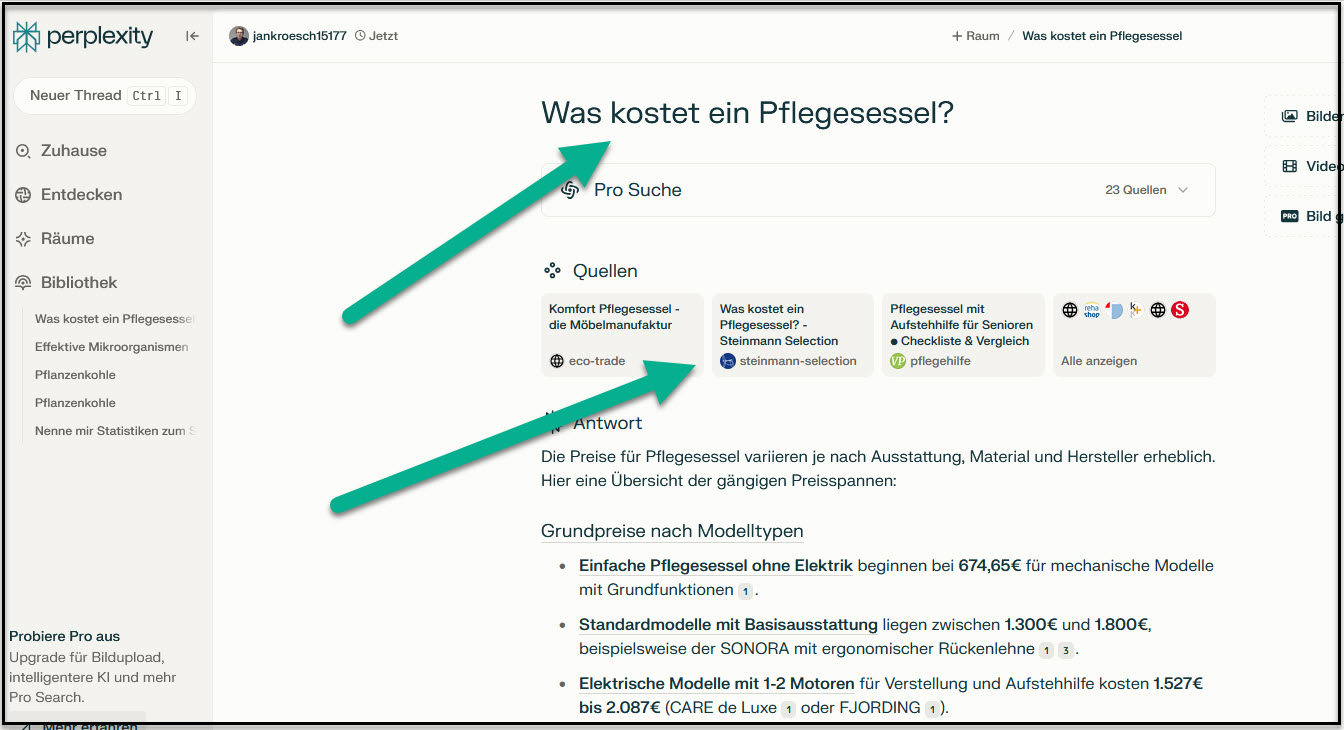Viewport: 1344px width, 730px height.
Task: Click the 'Jetzt' timestamp clock icon
Action: (360, 36)
